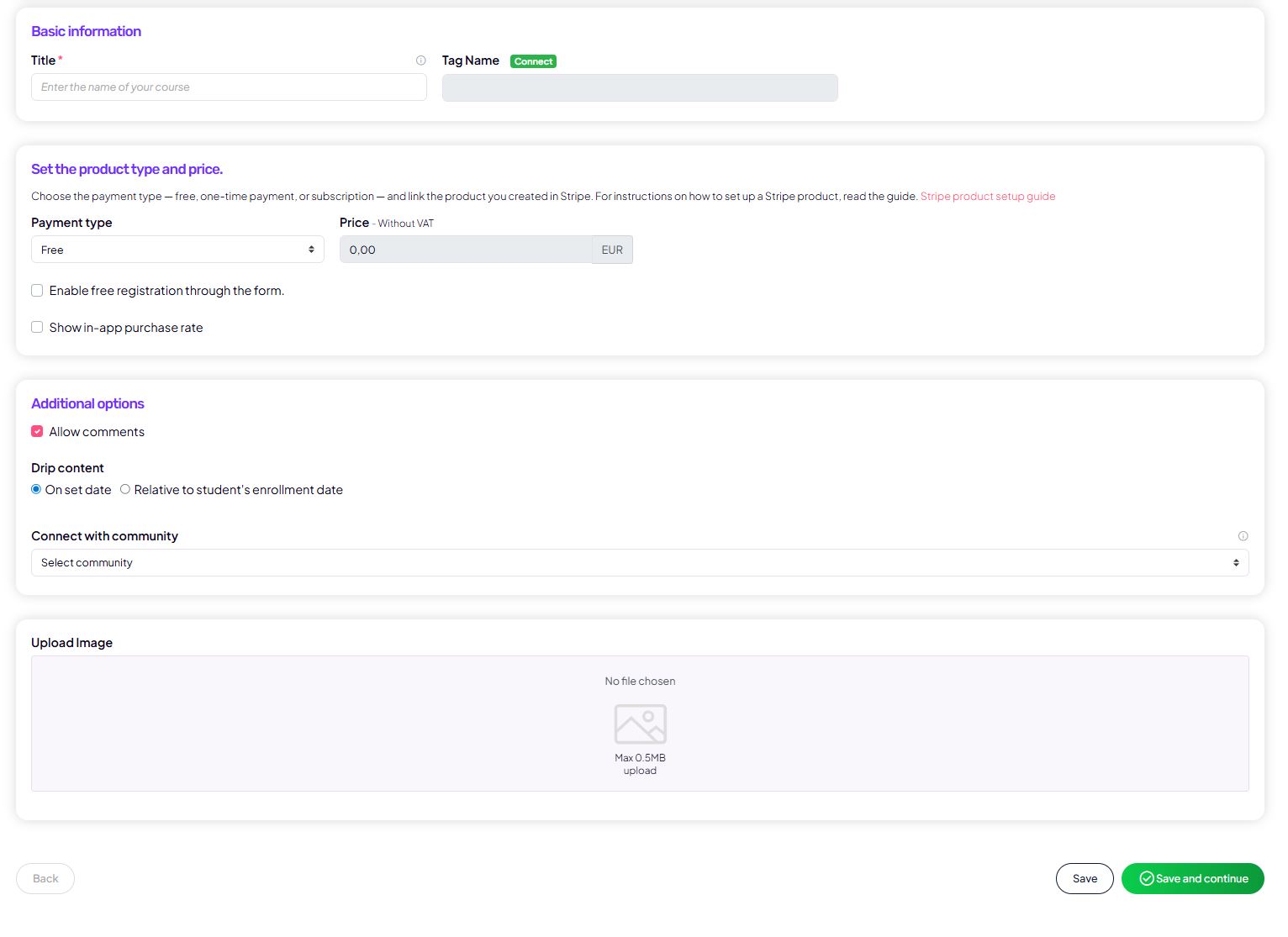Click the checkmark icon on Save and continue
1288x937 pixels.
click(x=1146, y=879)
